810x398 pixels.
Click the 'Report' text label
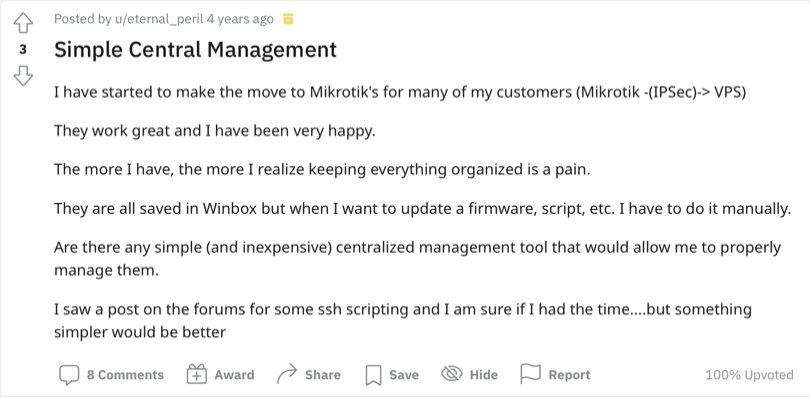coord(569,375)
